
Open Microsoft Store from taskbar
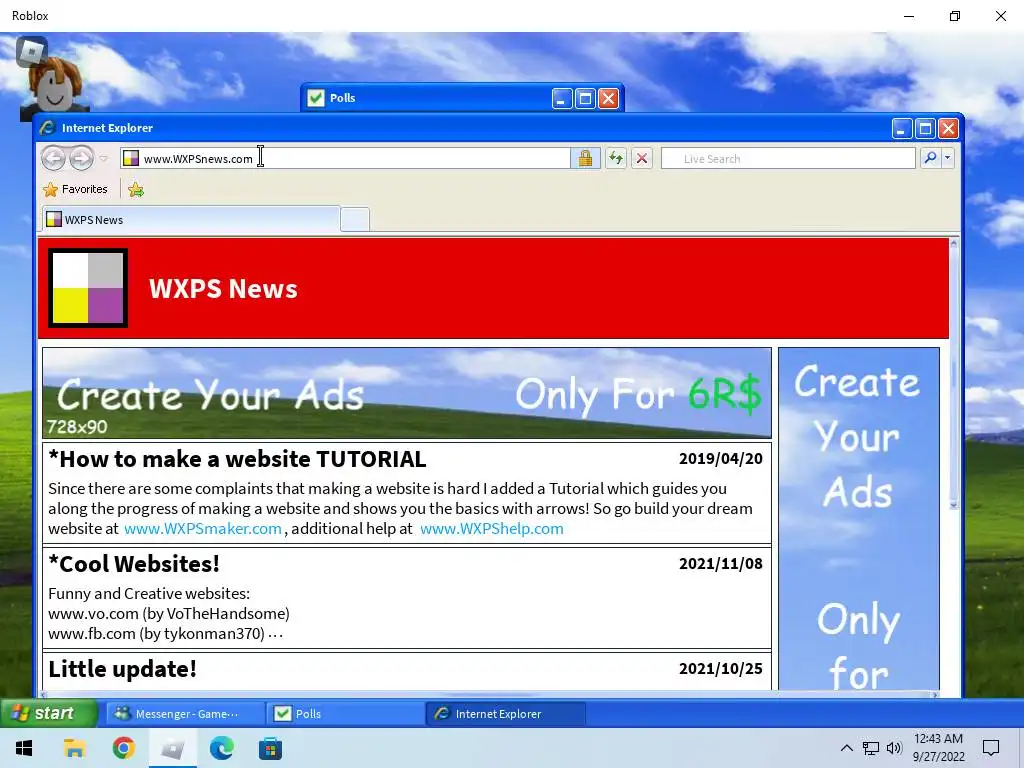270,748
